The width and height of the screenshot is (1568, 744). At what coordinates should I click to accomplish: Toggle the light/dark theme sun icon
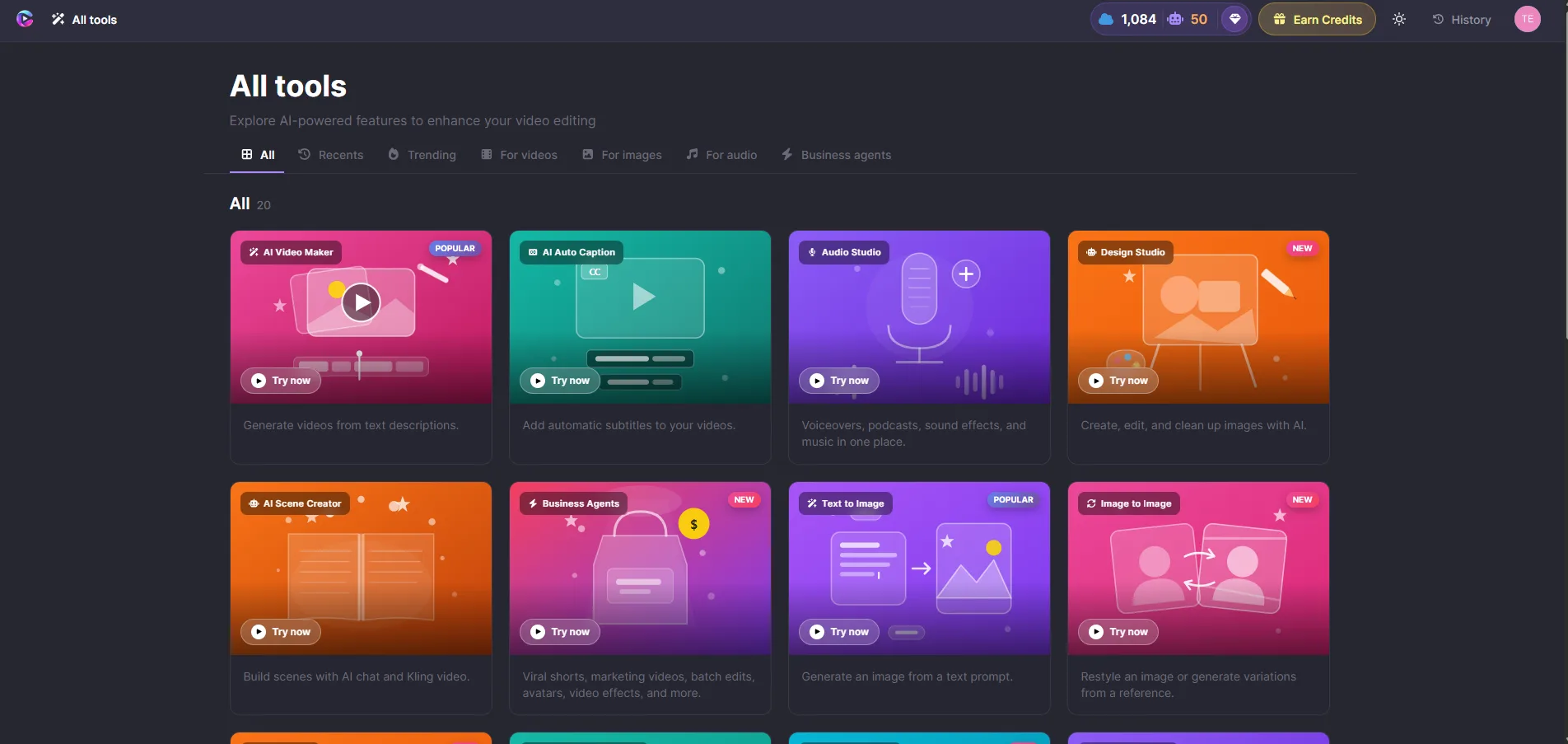coord(1399,19)
